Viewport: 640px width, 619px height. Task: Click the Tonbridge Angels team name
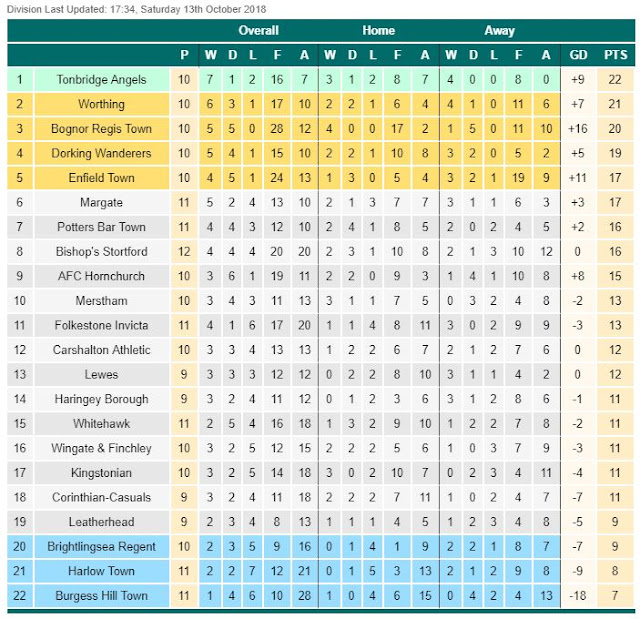coord(101,80)
